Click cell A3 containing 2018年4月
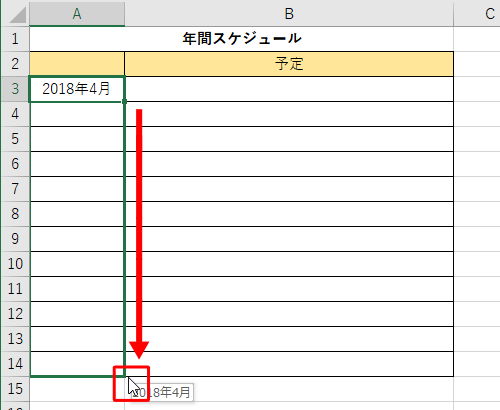The image size is (500, 410). click(77, 89)
